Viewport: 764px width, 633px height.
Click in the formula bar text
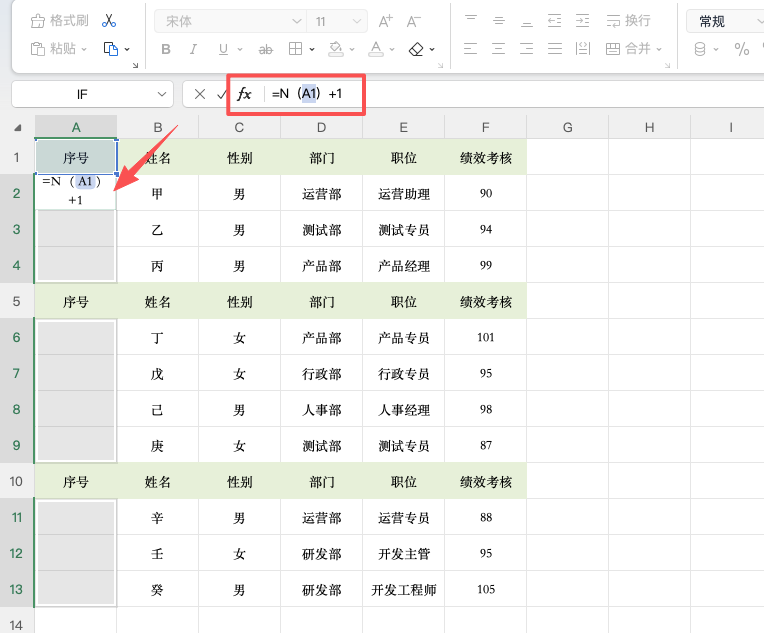(307, 94)
